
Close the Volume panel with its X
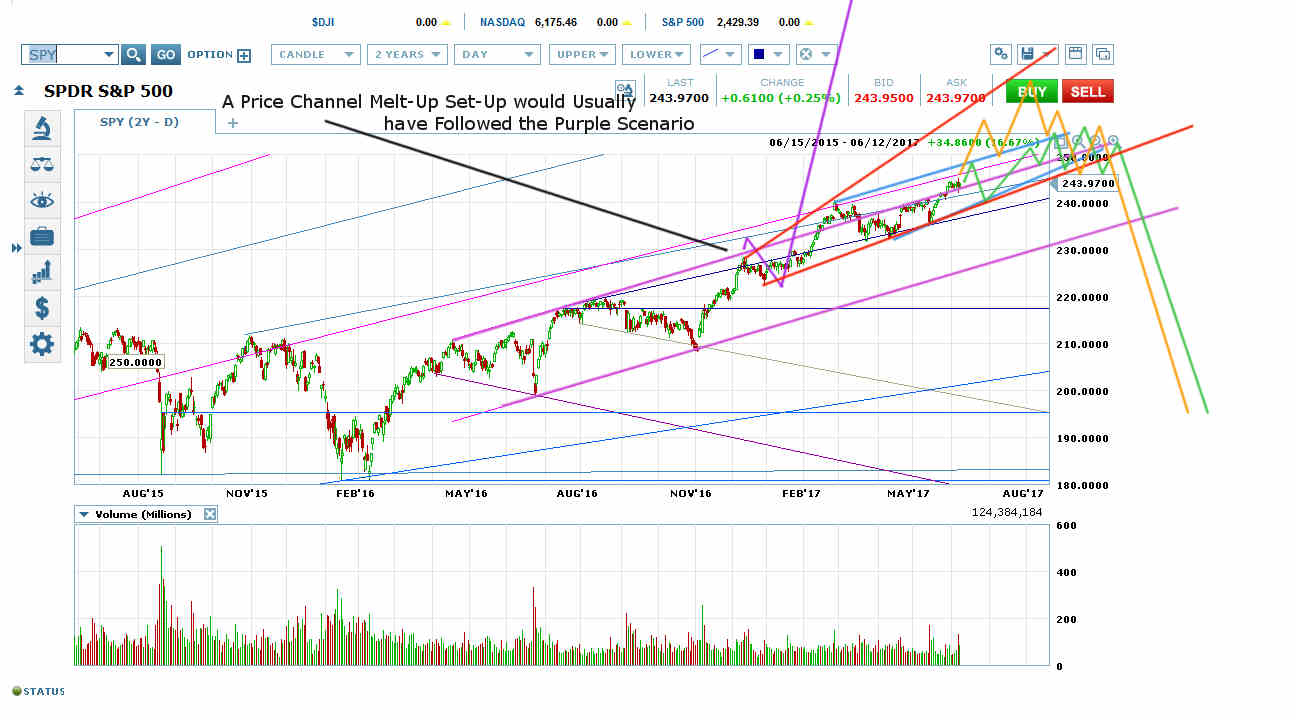pyautogui.click(x=210, y=514)
